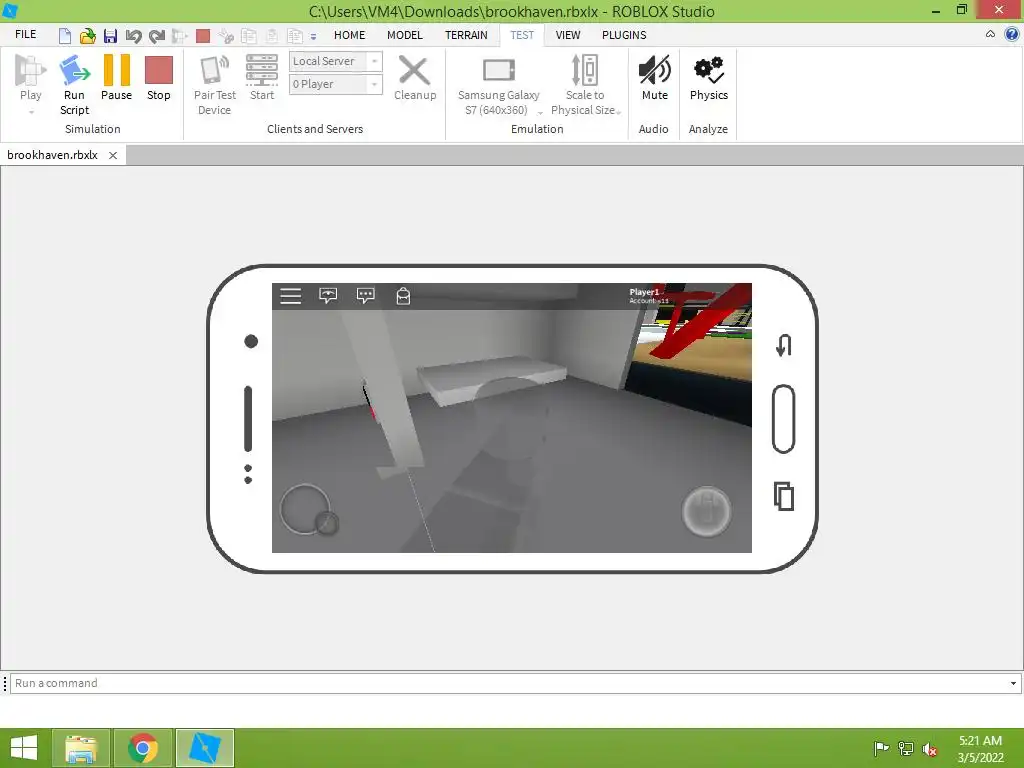Open the 0 Player dropdown
The height and width of the screenshot is (768, 1024).
(336, 84)
